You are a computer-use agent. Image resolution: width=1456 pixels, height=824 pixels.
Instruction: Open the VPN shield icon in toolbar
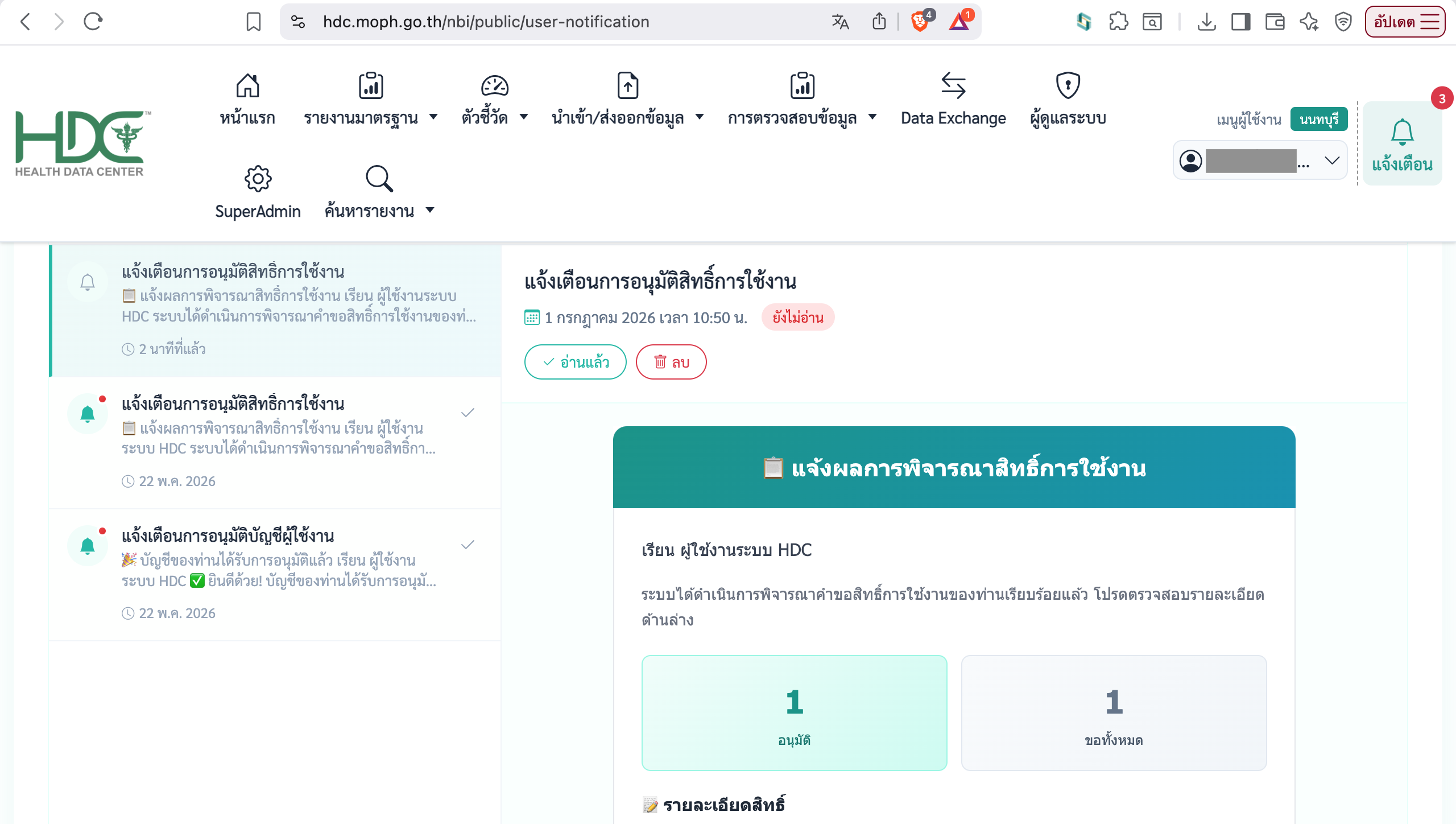point(1343,22)
